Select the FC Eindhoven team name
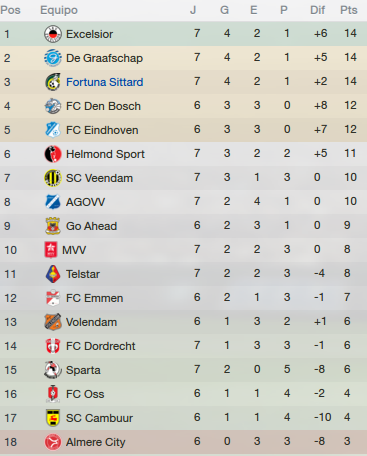This screenshot has height=456, width=367. tap(102, 130)
